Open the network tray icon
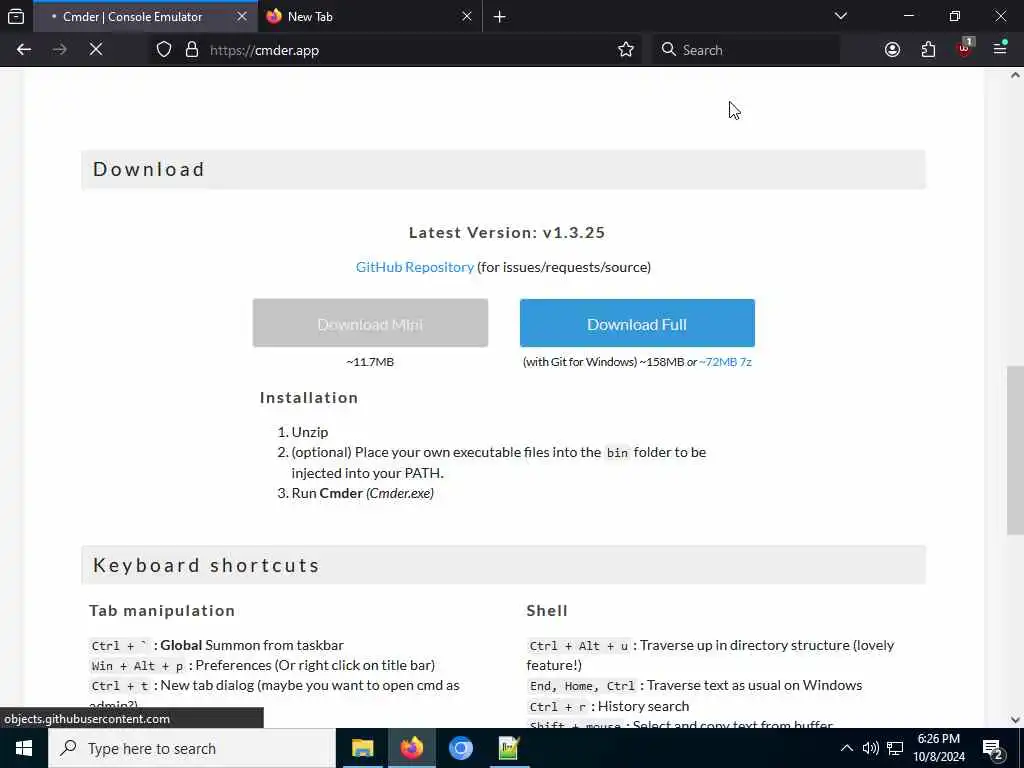Viewport: 1024px width, 768px height. [895, 748]
